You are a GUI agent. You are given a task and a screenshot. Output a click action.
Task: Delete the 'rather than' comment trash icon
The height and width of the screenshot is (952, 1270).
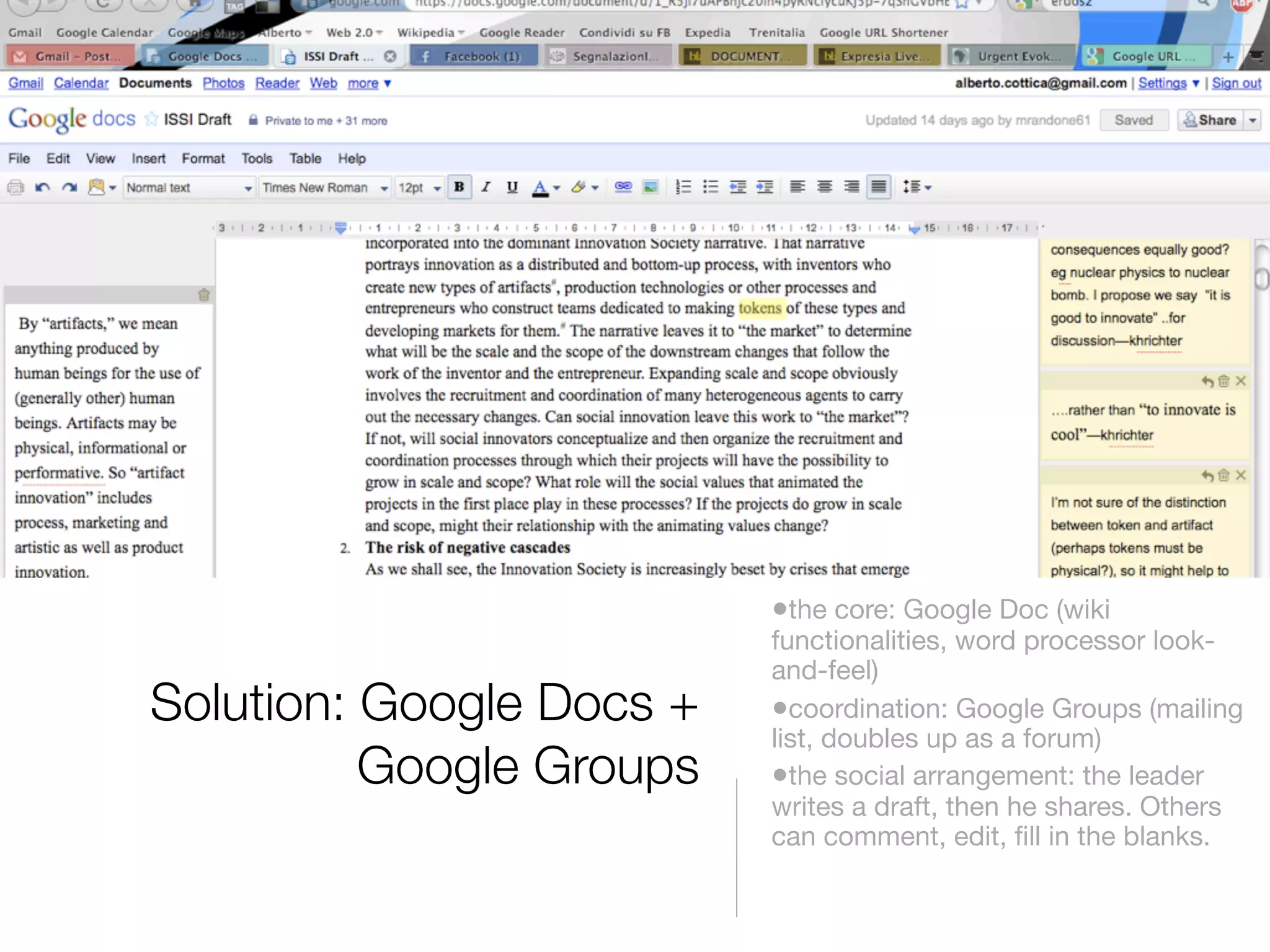pos(1223,381)
